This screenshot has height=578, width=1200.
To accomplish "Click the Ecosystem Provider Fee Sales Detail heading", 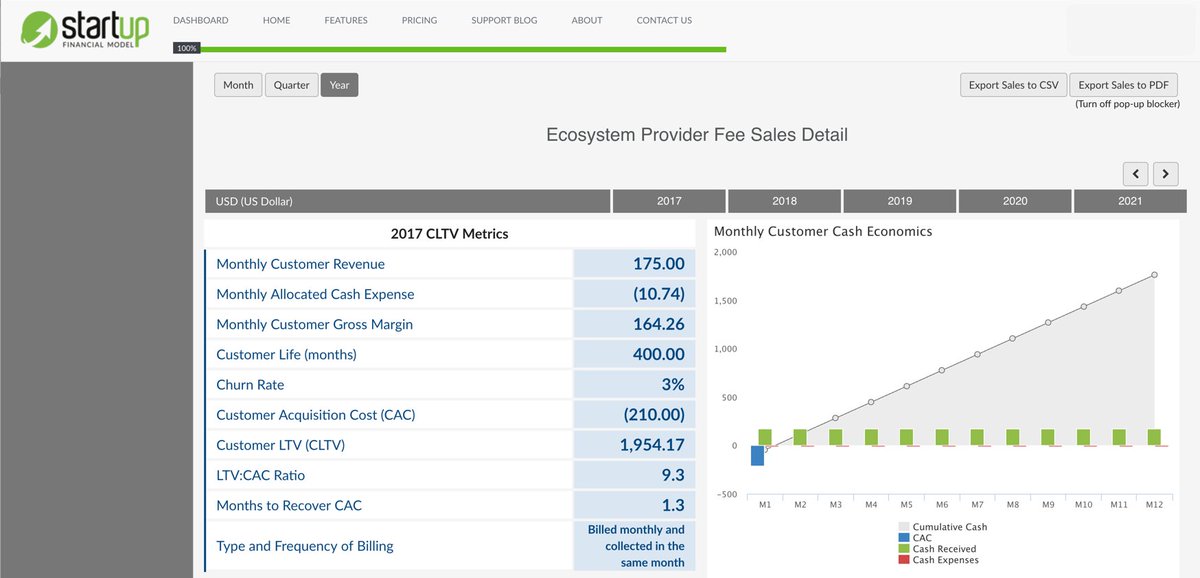I will pyautogui.click(x=697, y=134).
